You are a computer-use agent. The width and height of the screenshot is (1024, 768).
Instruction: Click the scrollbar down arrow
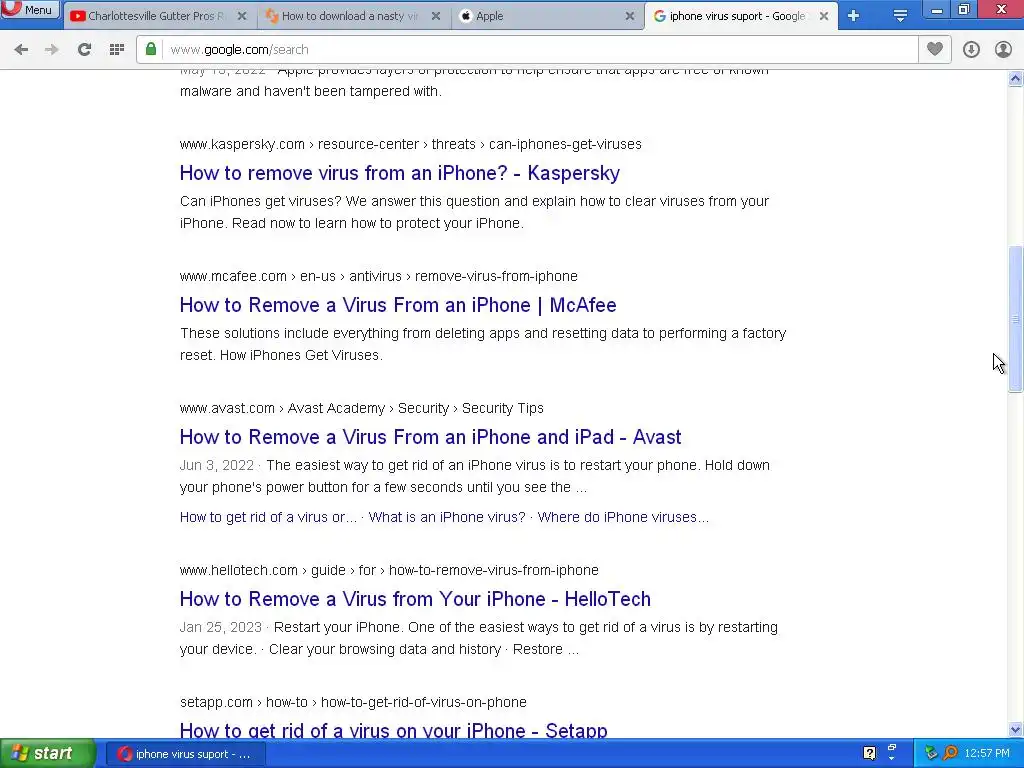(x=1016, y=729)
